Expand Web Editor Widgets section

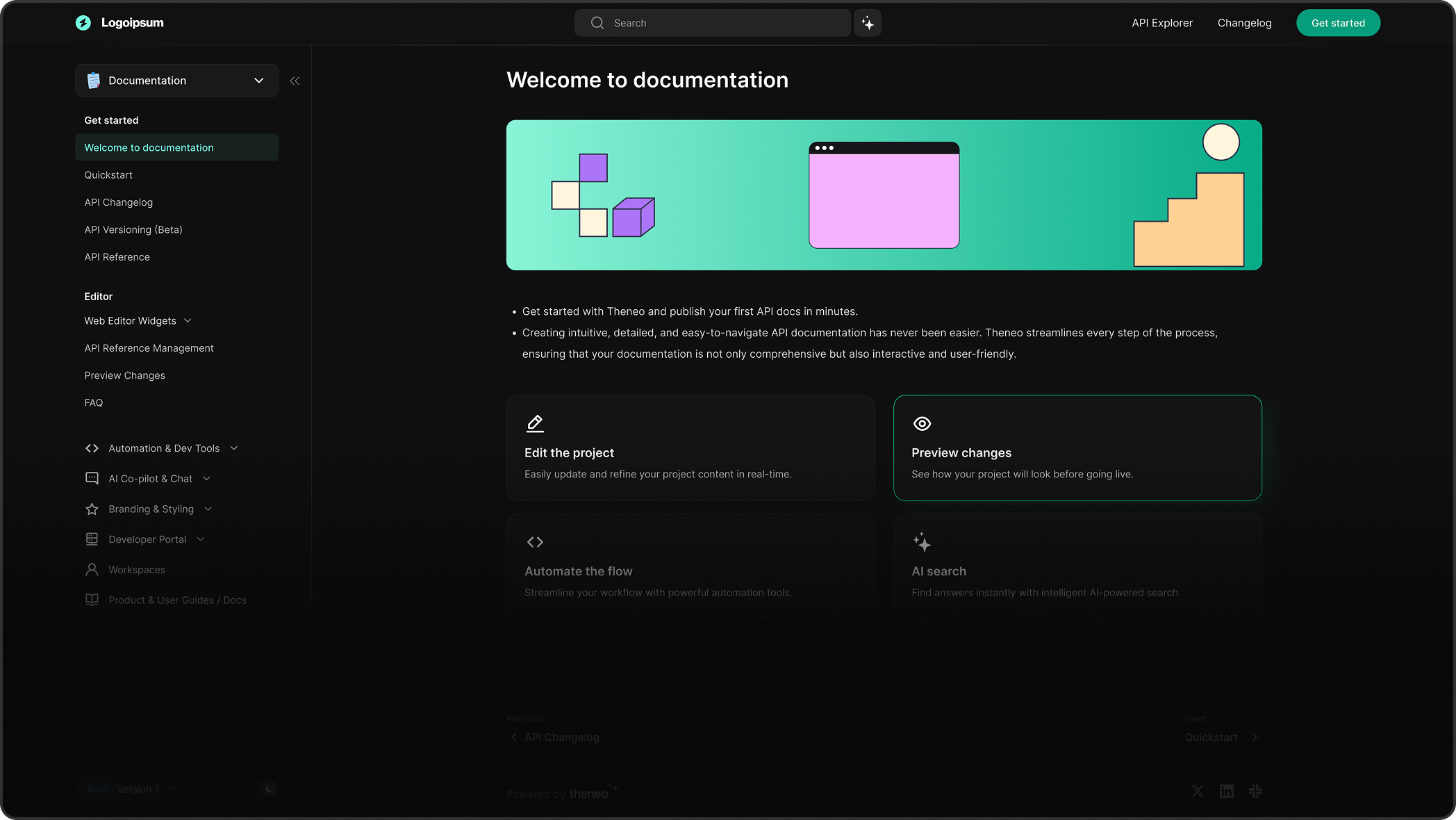click(x=188, y=320)
